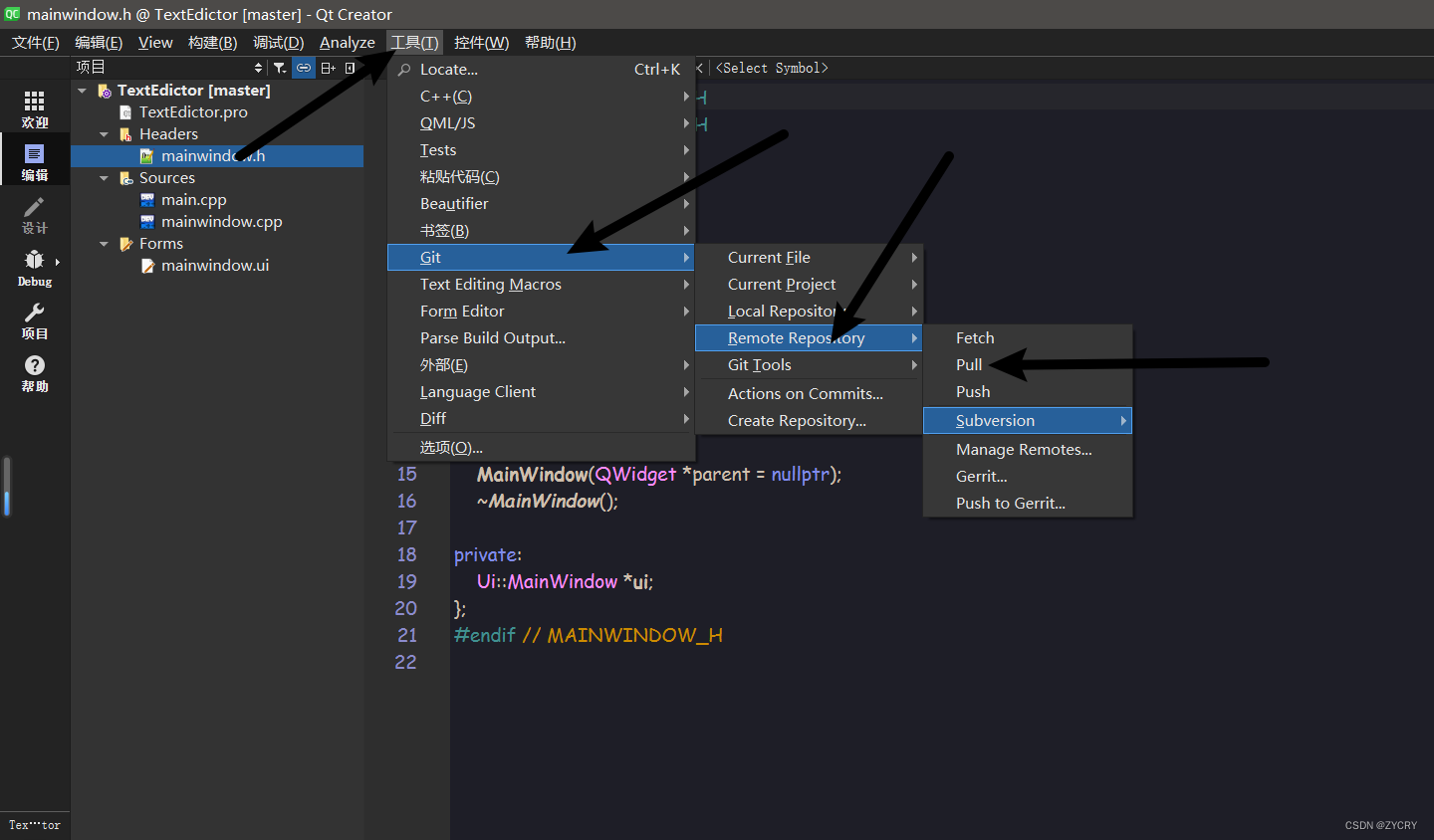Expand the QML/JS submenu

541,123
